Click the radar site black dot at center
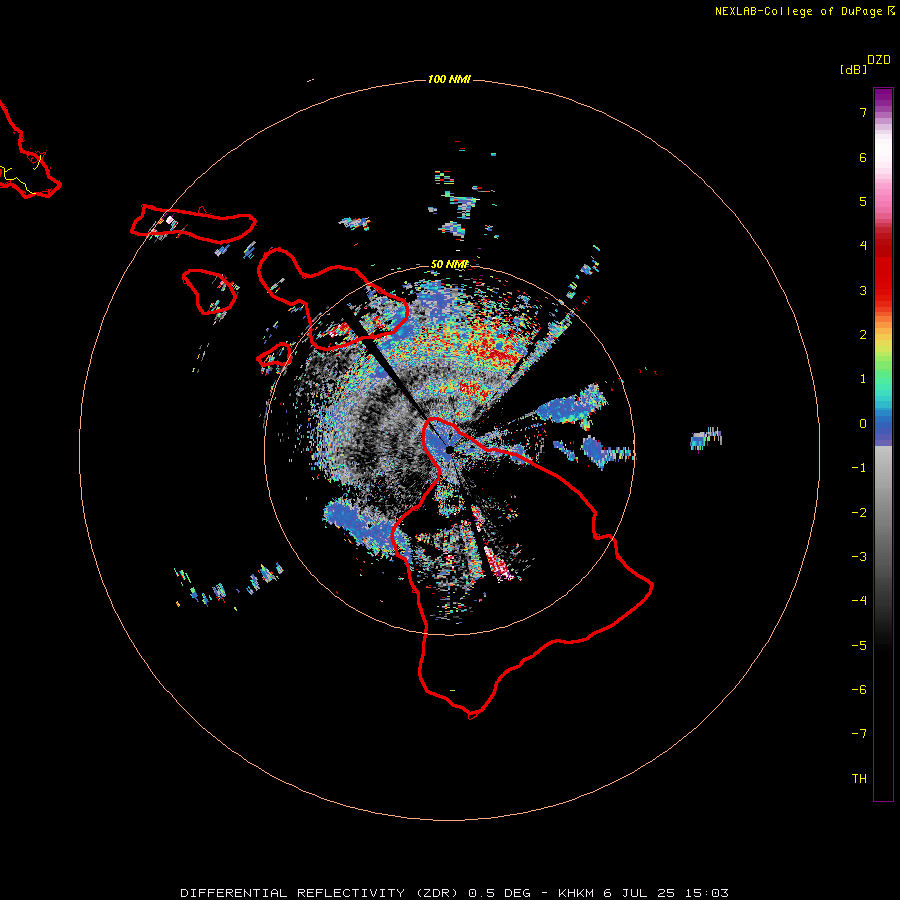Viewport: 900px width, 900px height. pyautogui.click(x=449, y=450)
